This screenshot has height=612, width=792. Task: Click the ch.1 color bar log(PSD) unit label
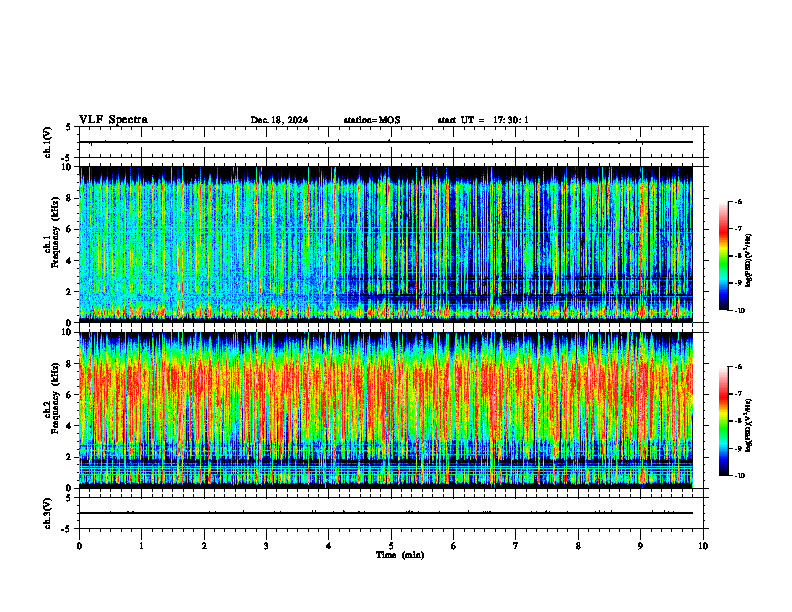pos(749,261)
